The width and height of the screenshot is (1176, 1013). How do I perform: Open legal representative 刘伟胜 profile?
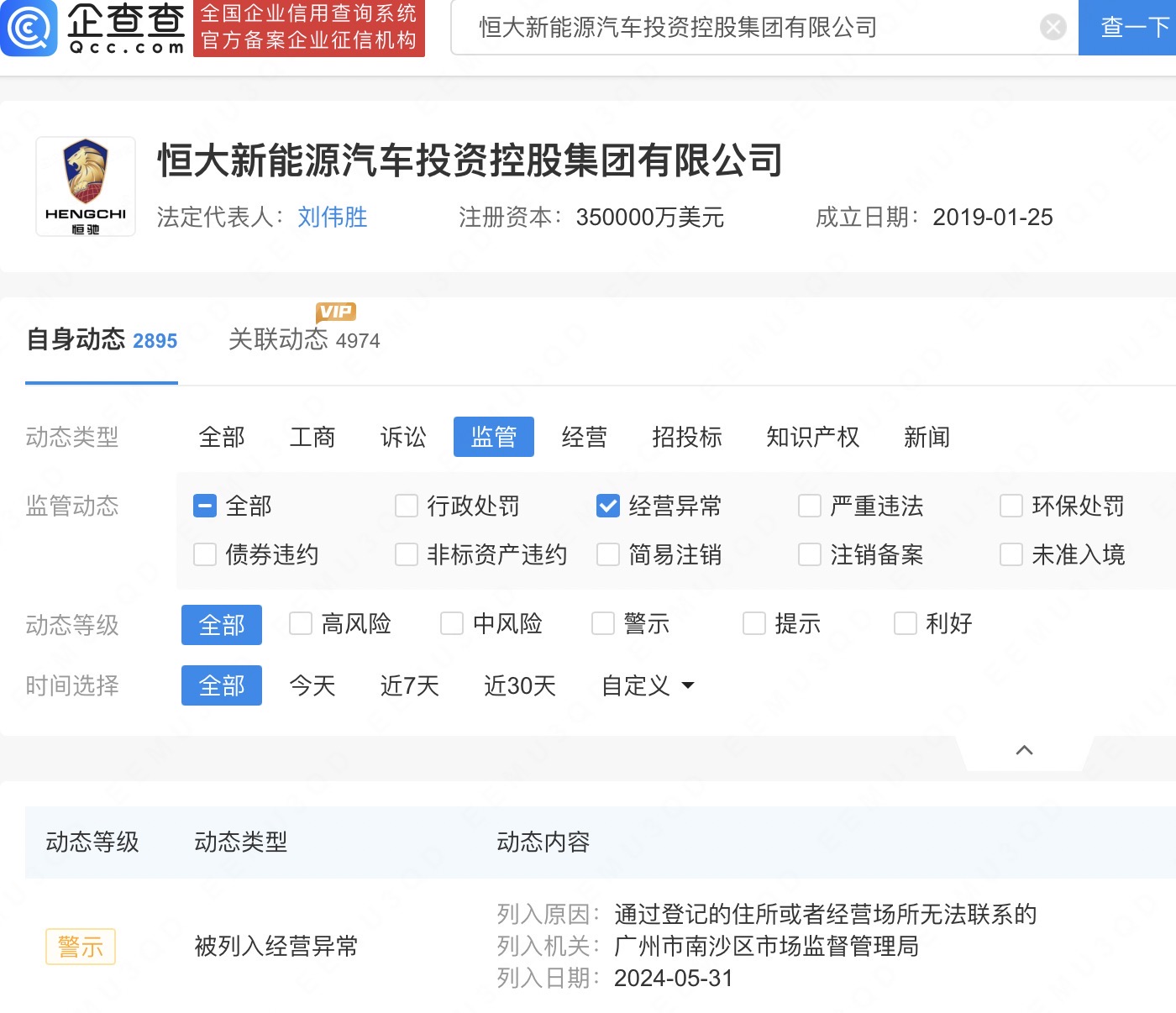tap(332, 217)
